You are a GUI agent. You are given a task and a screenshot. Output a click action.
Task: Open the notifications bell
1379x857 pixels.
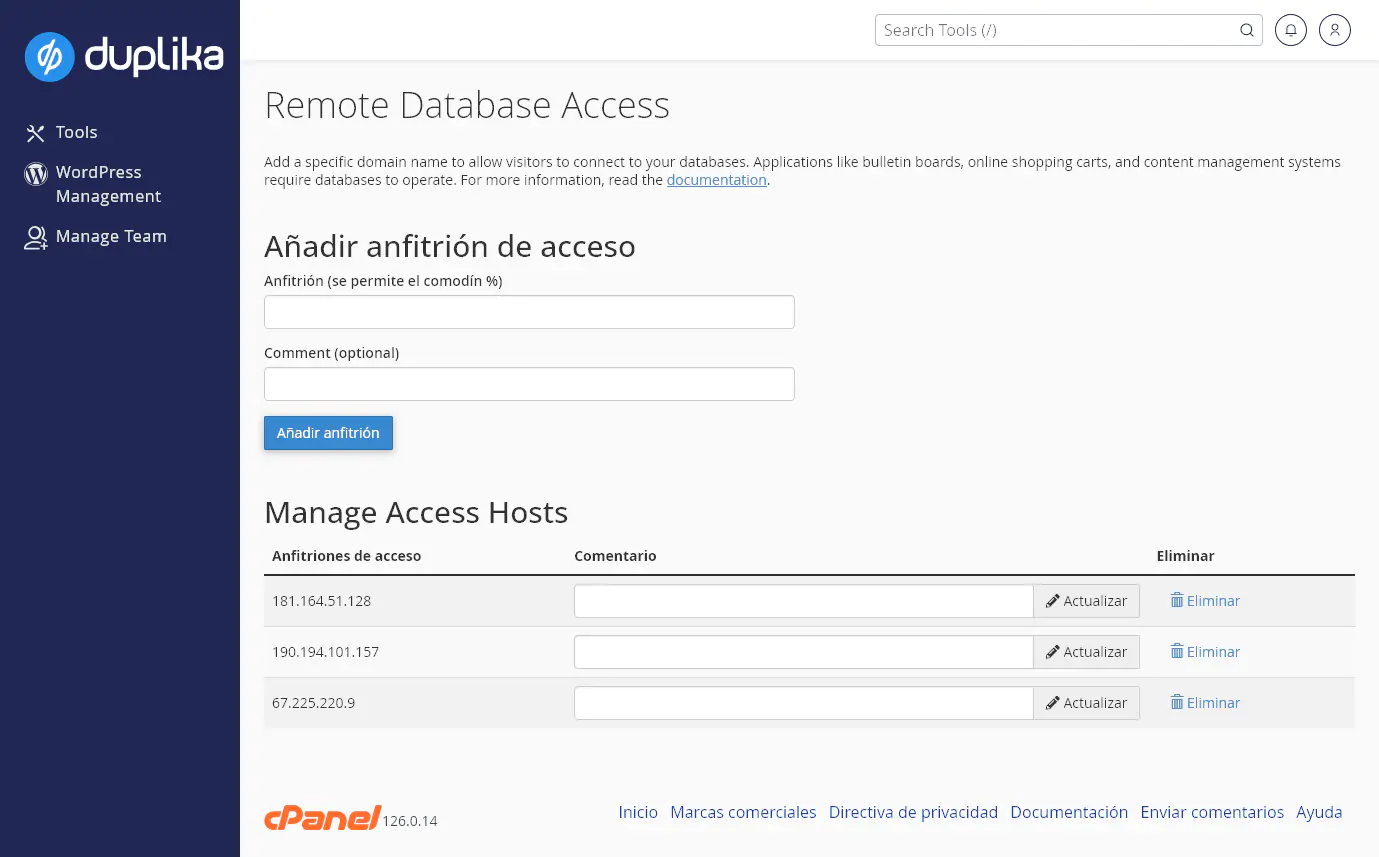[1290, 30]
